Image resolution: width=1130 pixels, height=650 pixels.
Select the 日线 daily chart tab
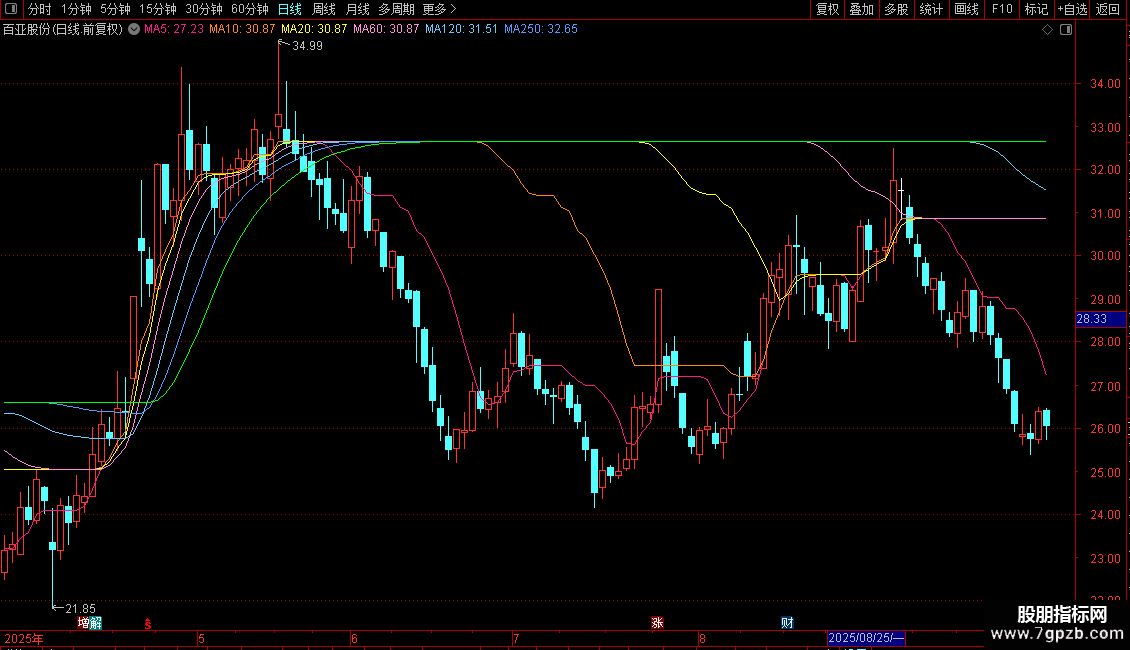[290, 9]
